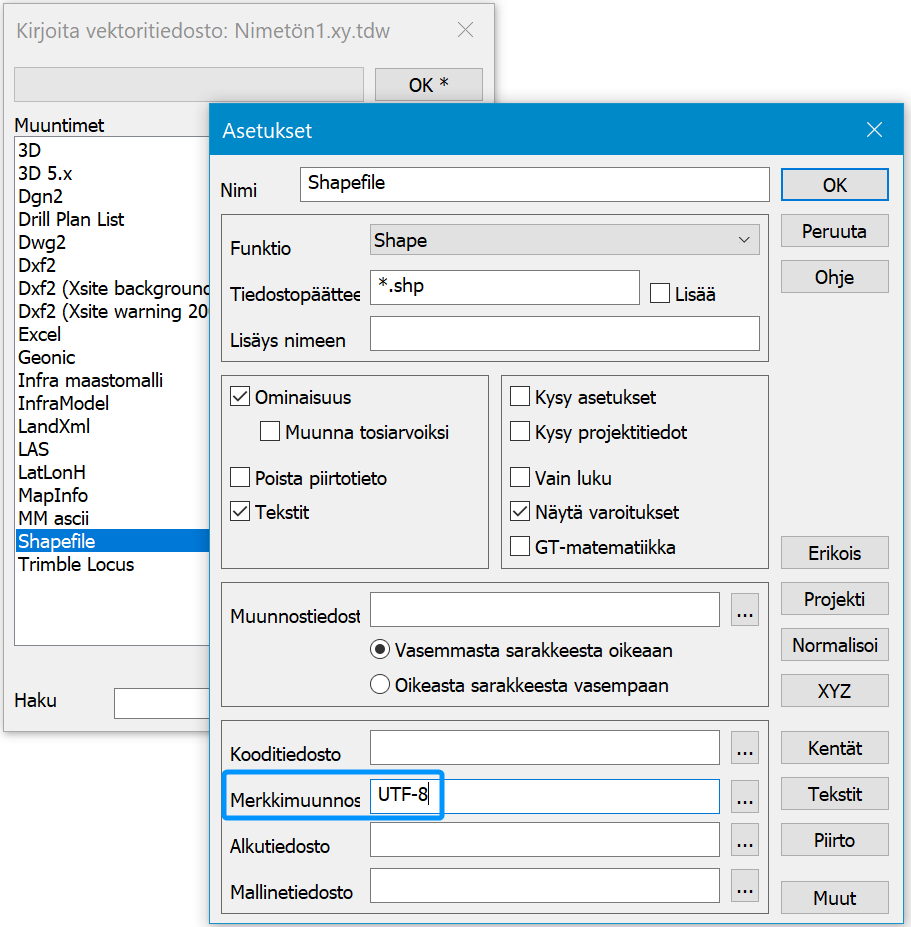Enable GT-matematiikka

(x=519, y=547)
